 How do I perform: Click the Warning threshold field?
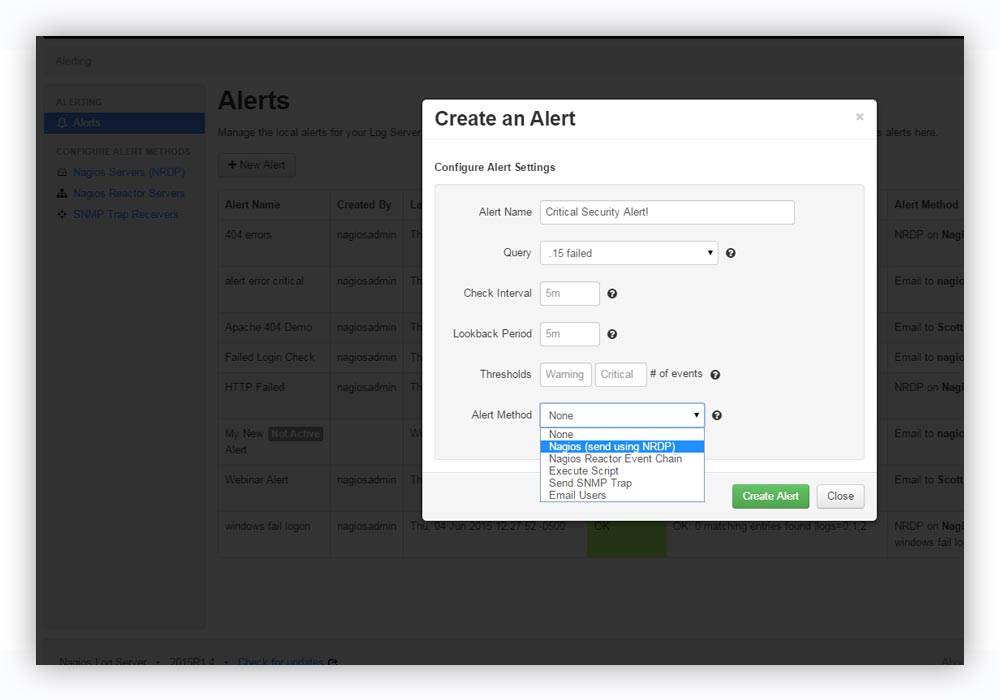566,374
